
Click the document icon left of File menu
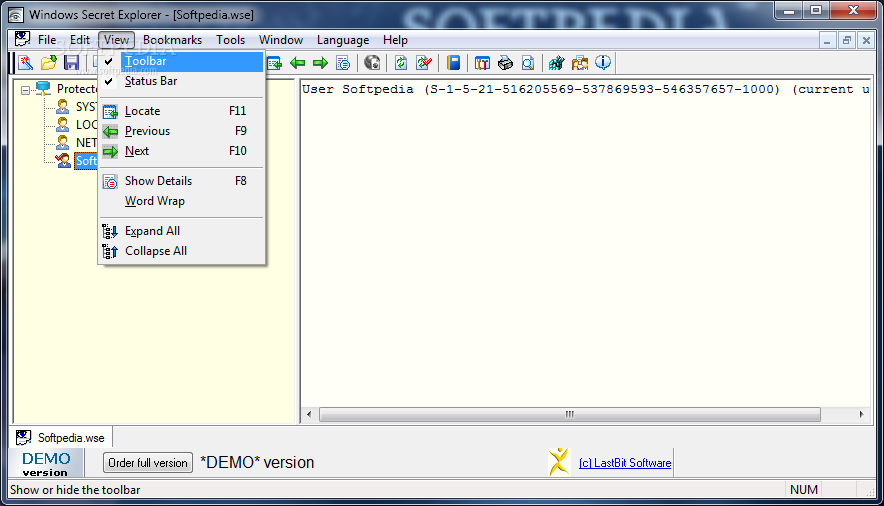pos(23,39)
